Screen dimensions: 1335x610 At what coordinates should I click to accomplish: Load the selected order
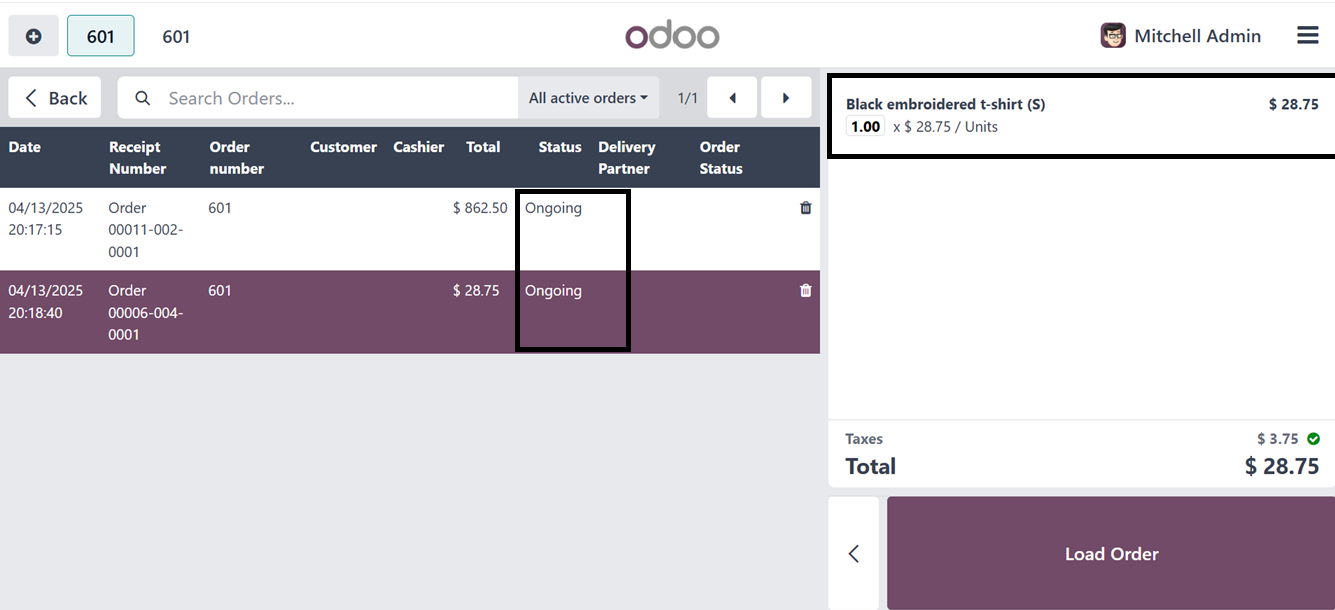(1111, 553)
